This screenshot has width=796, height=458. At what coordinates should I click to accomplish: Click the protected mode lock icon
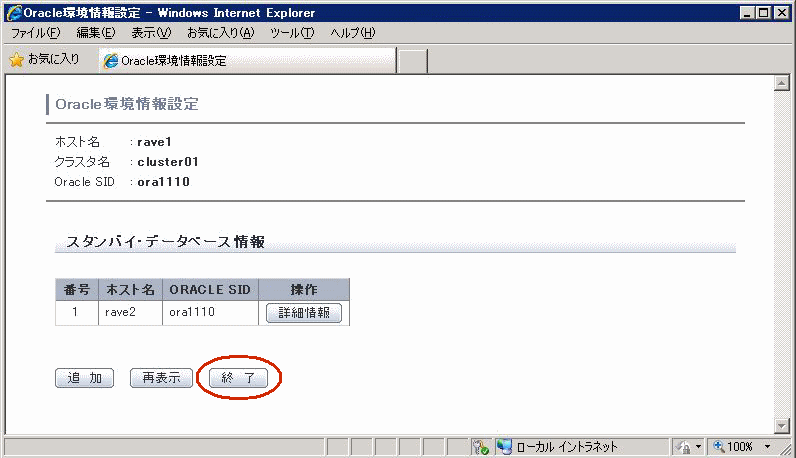tap(683, 447)
